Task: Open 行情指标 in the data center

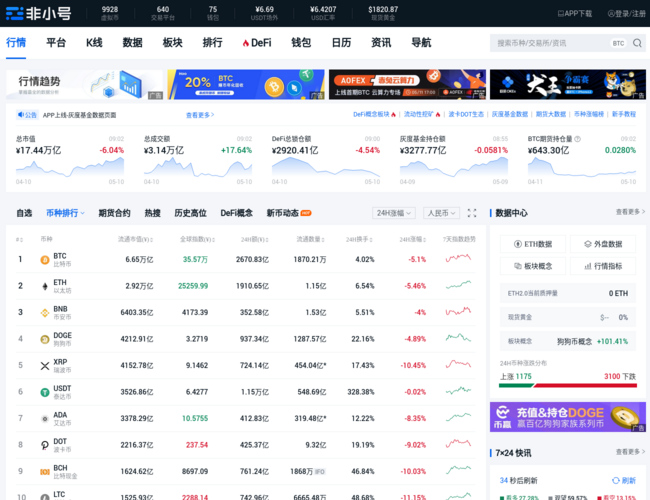Action: (603, 266)
